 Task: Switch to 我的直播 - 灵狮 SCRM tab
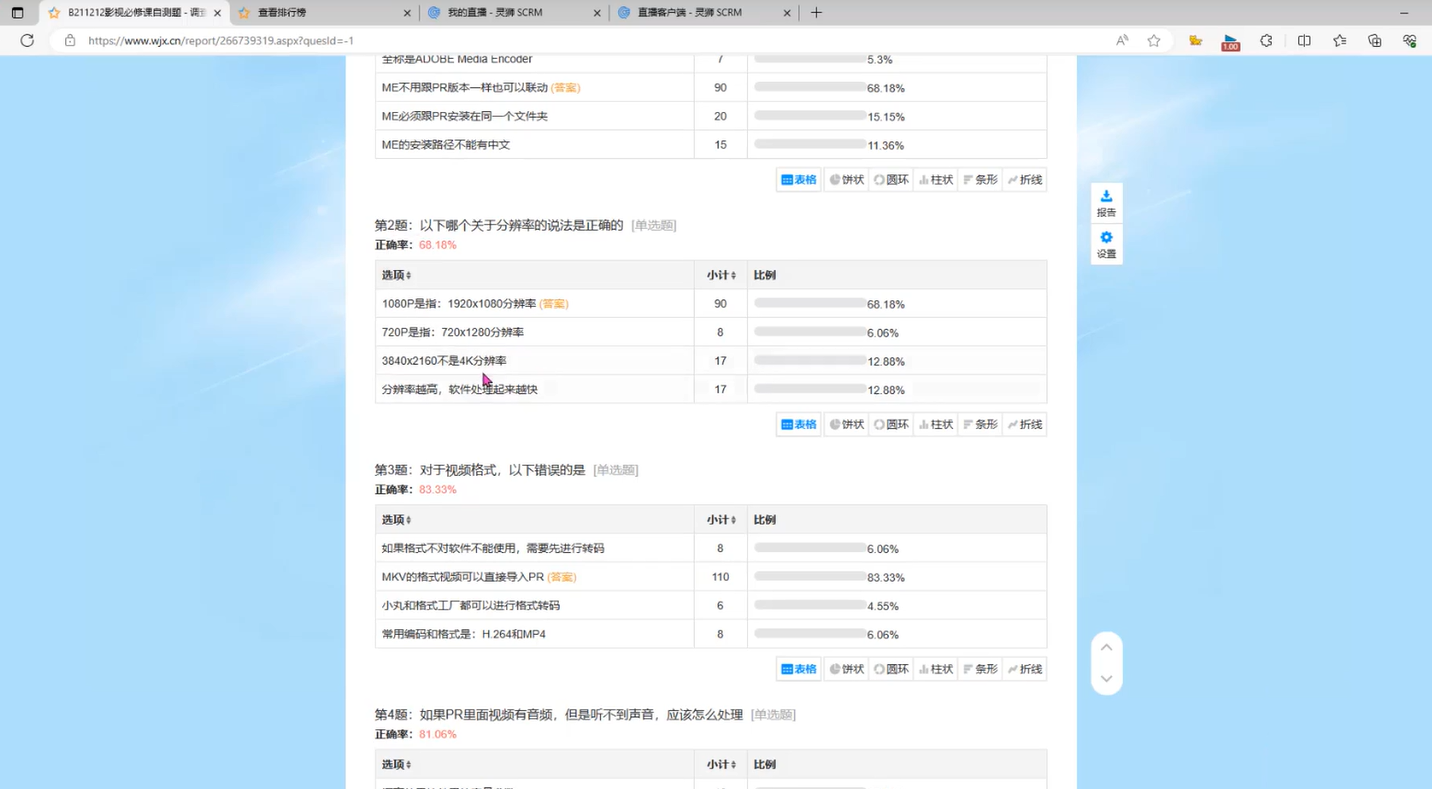coord(510,13)
